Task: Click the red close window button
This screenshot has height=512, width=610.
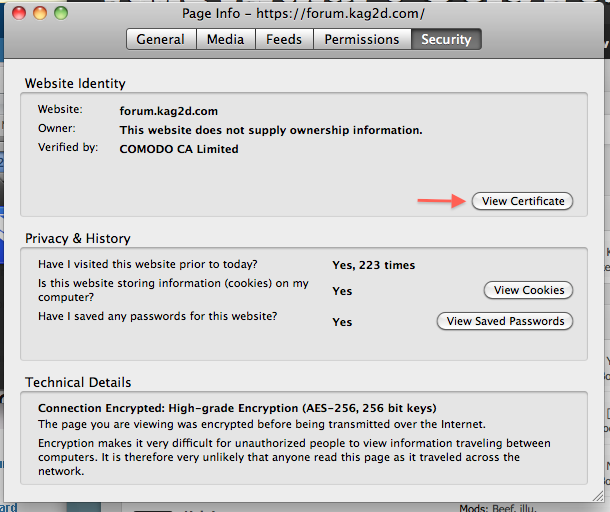Action: (x=21, y=14)
